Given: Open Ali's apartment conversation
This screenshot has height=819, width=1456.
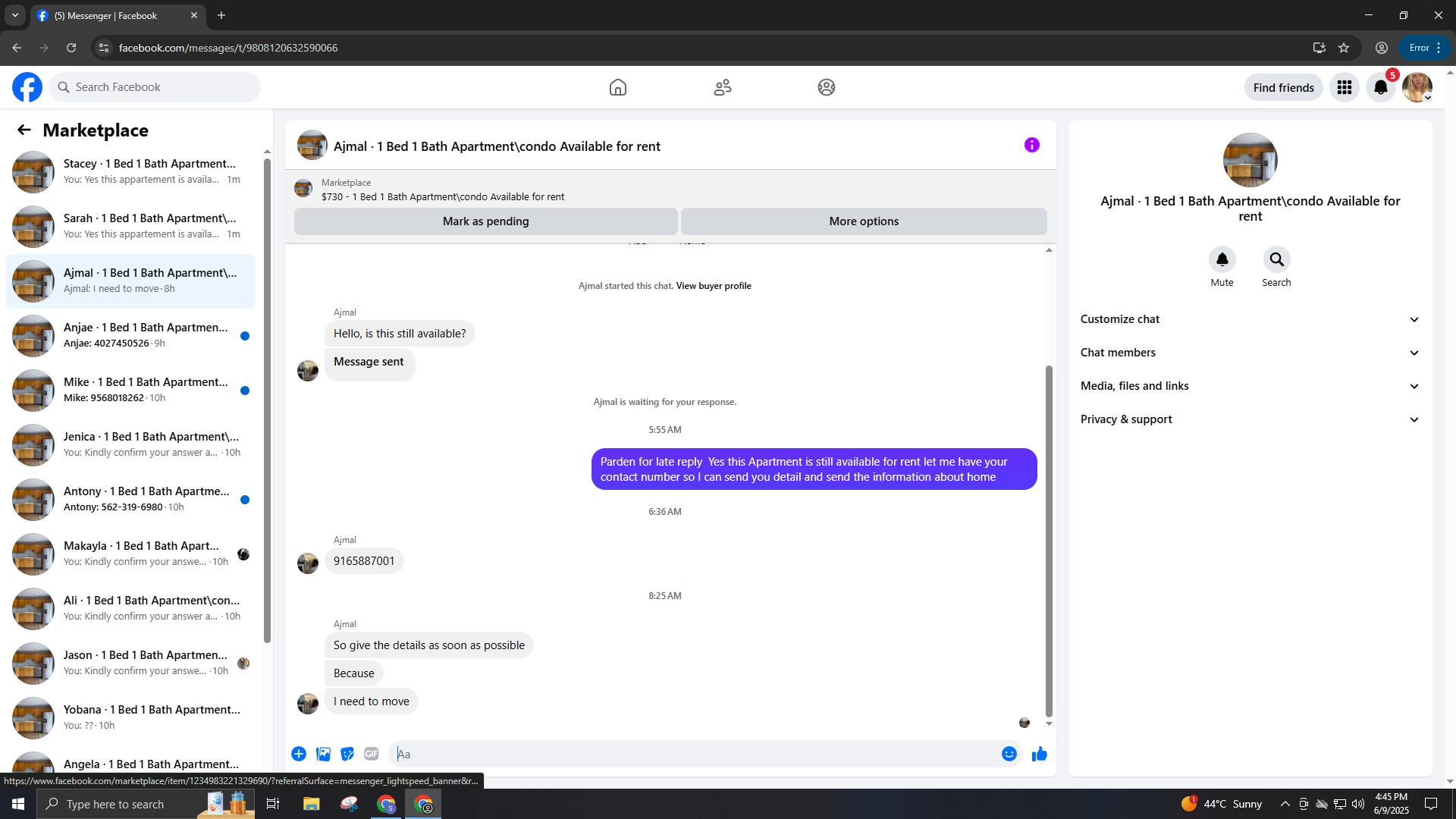Looking at the screenshot, I should [130, 609].
